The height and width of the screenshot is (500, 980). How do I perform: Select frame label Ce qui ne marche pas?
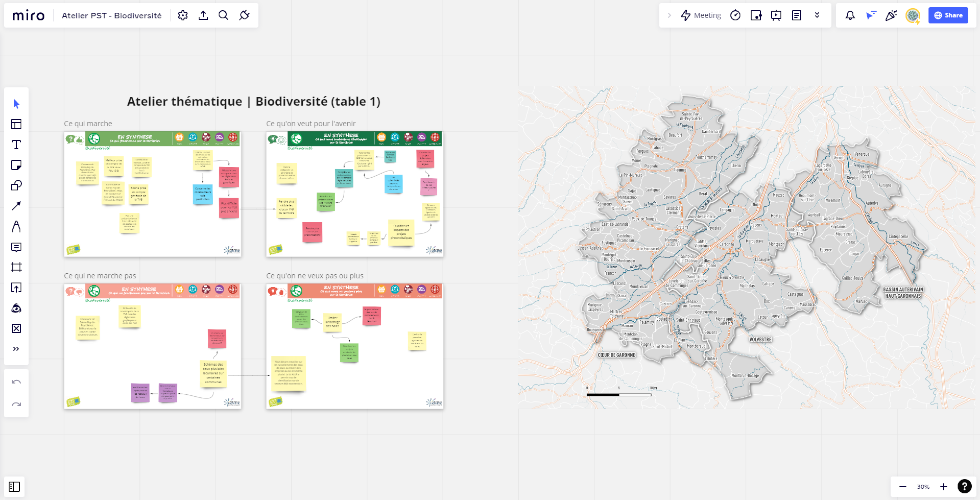(100, 276)
